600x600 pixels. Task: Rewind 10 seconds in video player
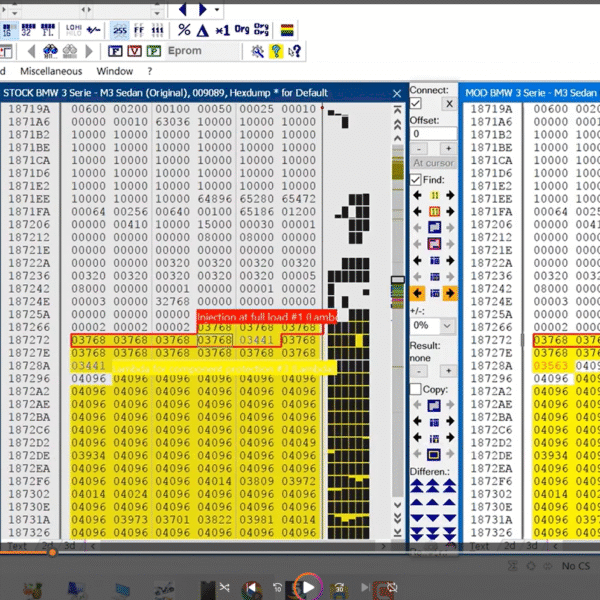click(x=277, y=587)
